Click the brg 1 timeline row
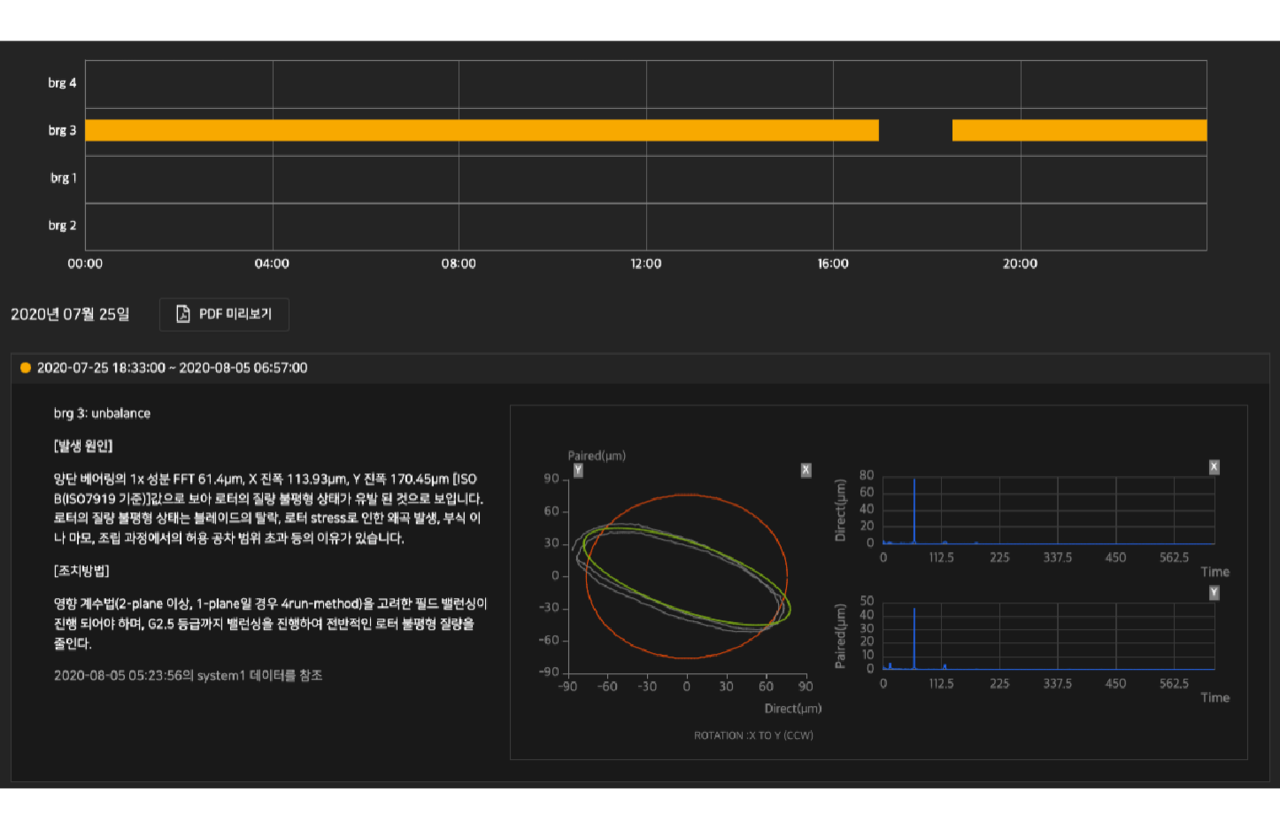This screenshot has width=1280, height=830. tap(646, 179)
